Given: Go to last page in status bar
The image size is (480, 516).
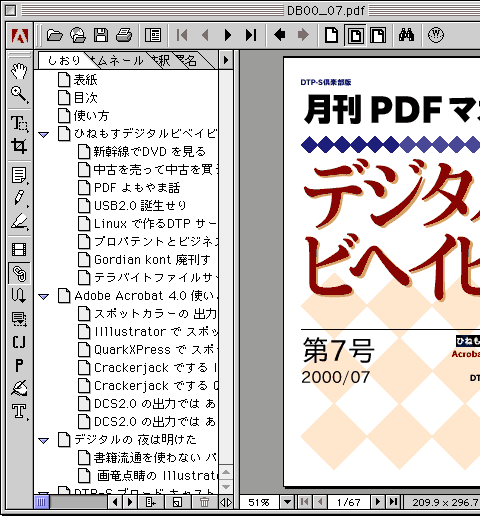Looking at the screenshot, I should (393, 502).
